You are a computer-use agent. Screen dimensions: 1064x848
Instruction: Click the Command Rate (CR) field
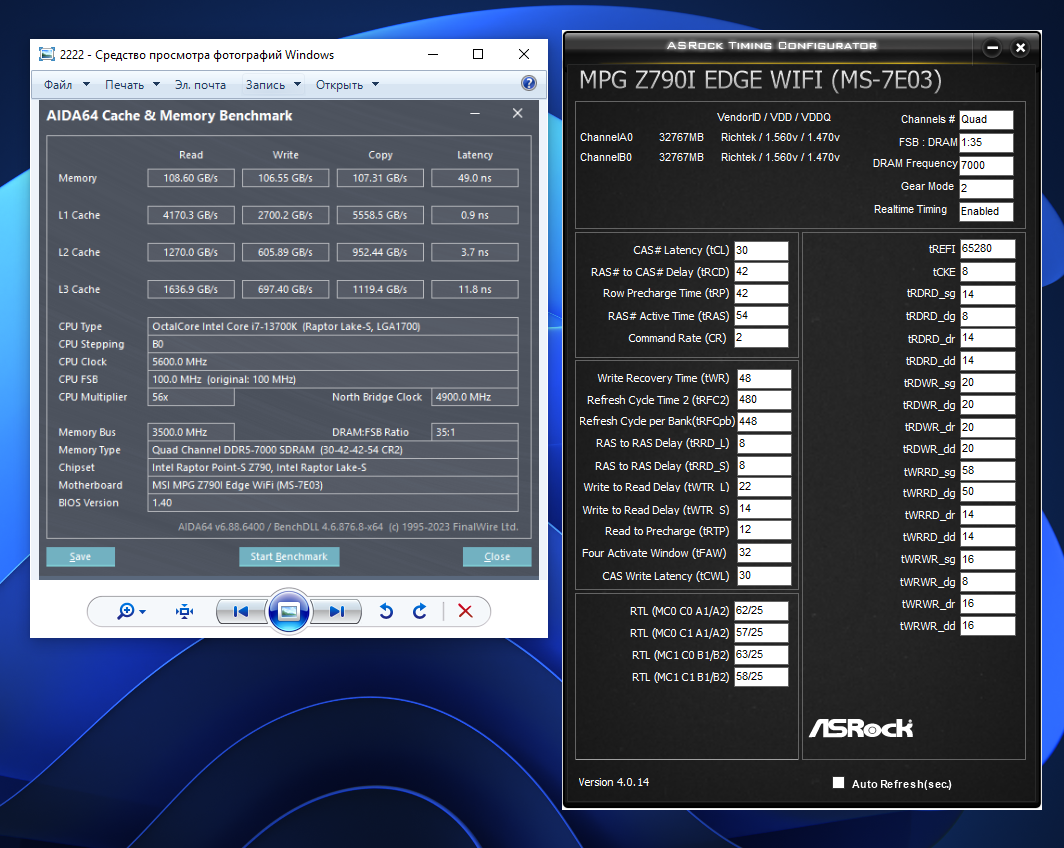point(761,338)
